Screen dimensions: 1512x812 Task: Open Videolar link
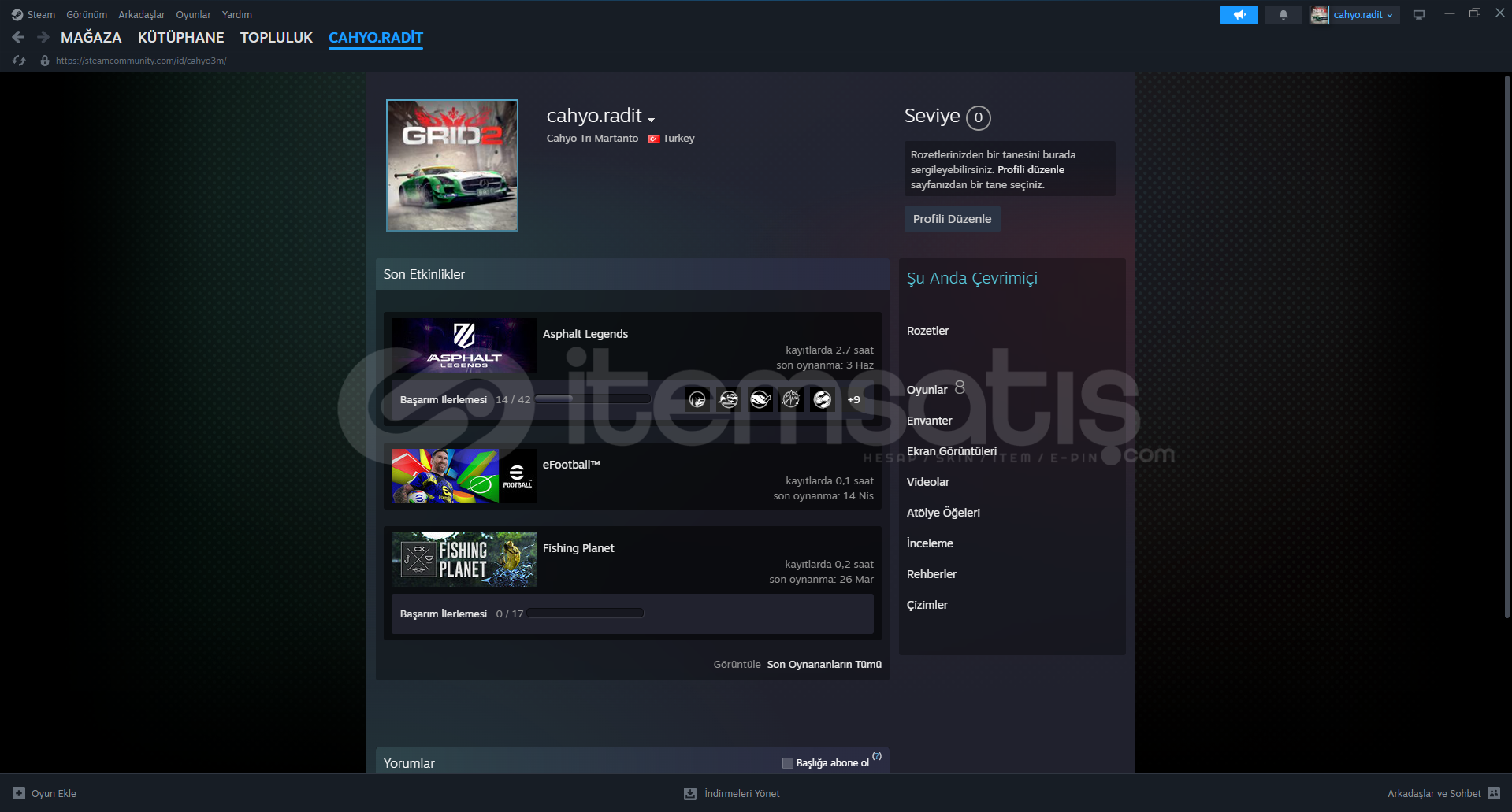pyautogui.click(x=928, y=482)
